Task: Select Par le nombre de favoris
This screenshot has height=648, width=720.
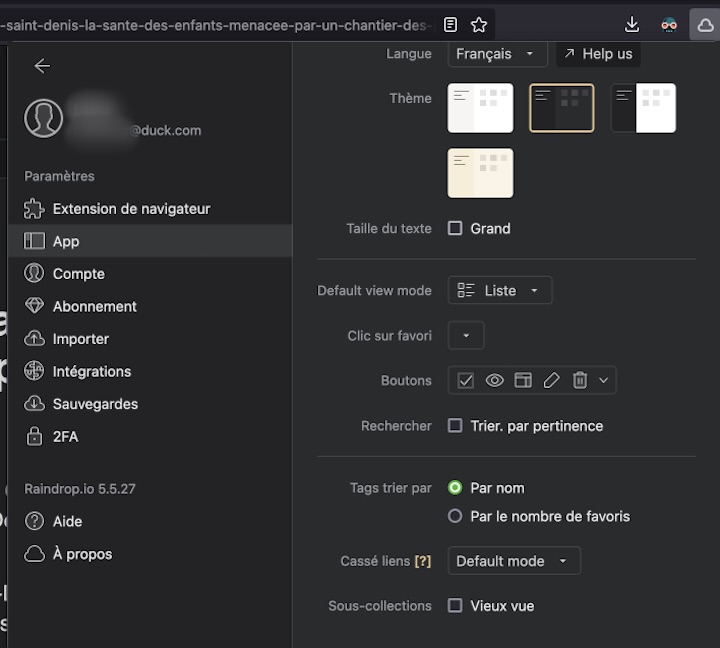Action: [x=455, y=516]
